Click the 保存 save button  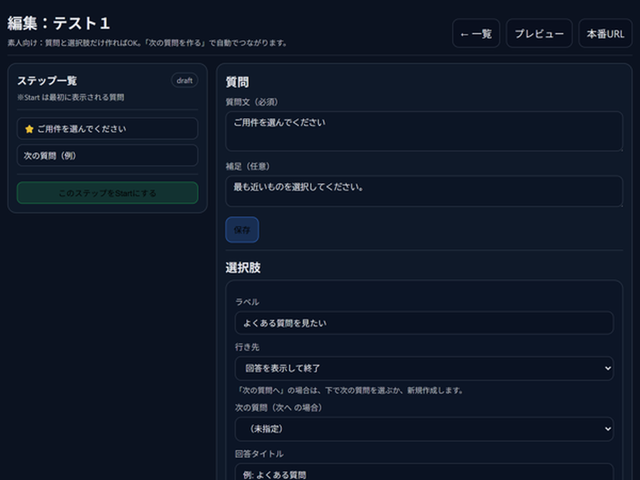pyautogui.click(x=242, y=230)
